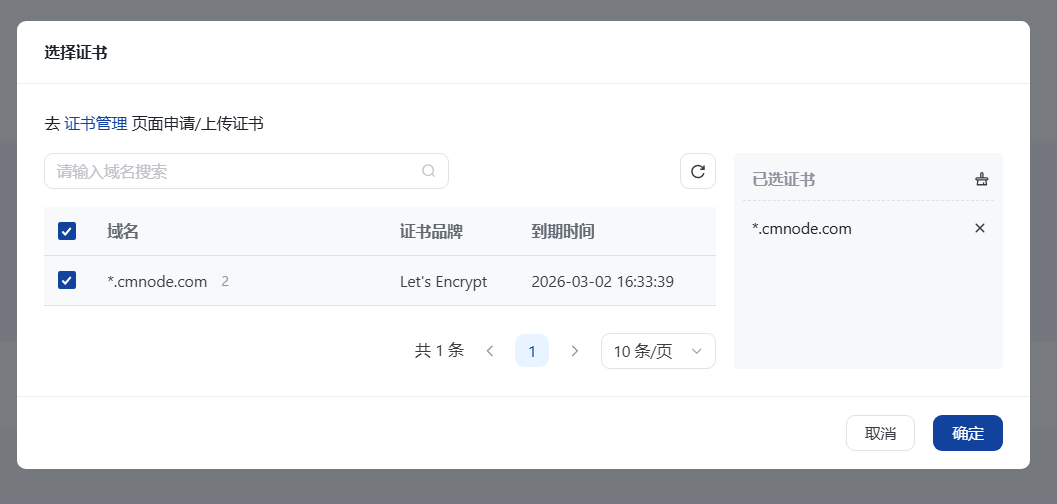
Task: Refresh the certificate list
Action: [x=698, y=171]
